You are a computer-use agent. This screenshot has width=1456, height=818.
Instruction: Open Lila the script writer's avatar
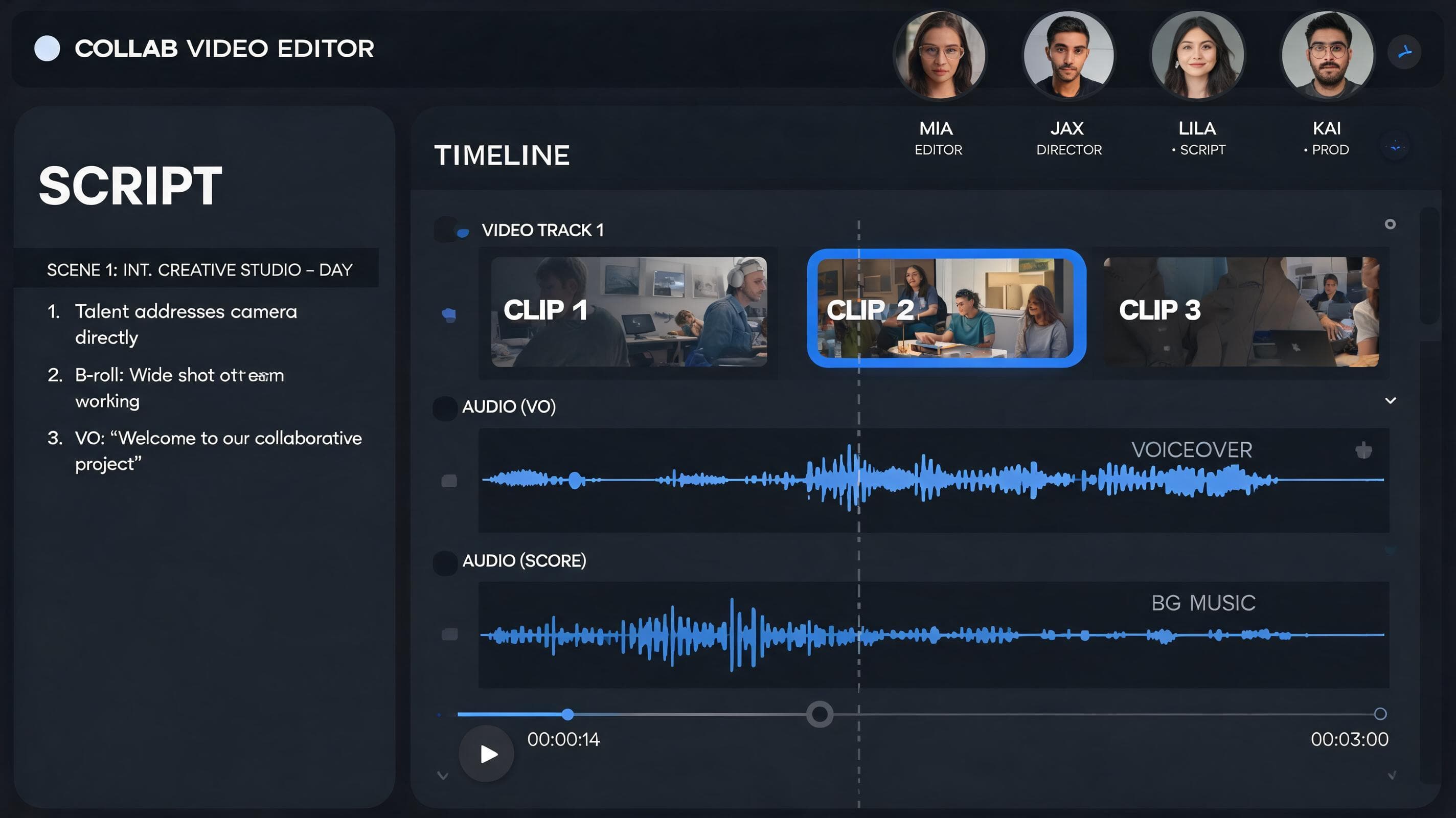[x=1197, y=55]
